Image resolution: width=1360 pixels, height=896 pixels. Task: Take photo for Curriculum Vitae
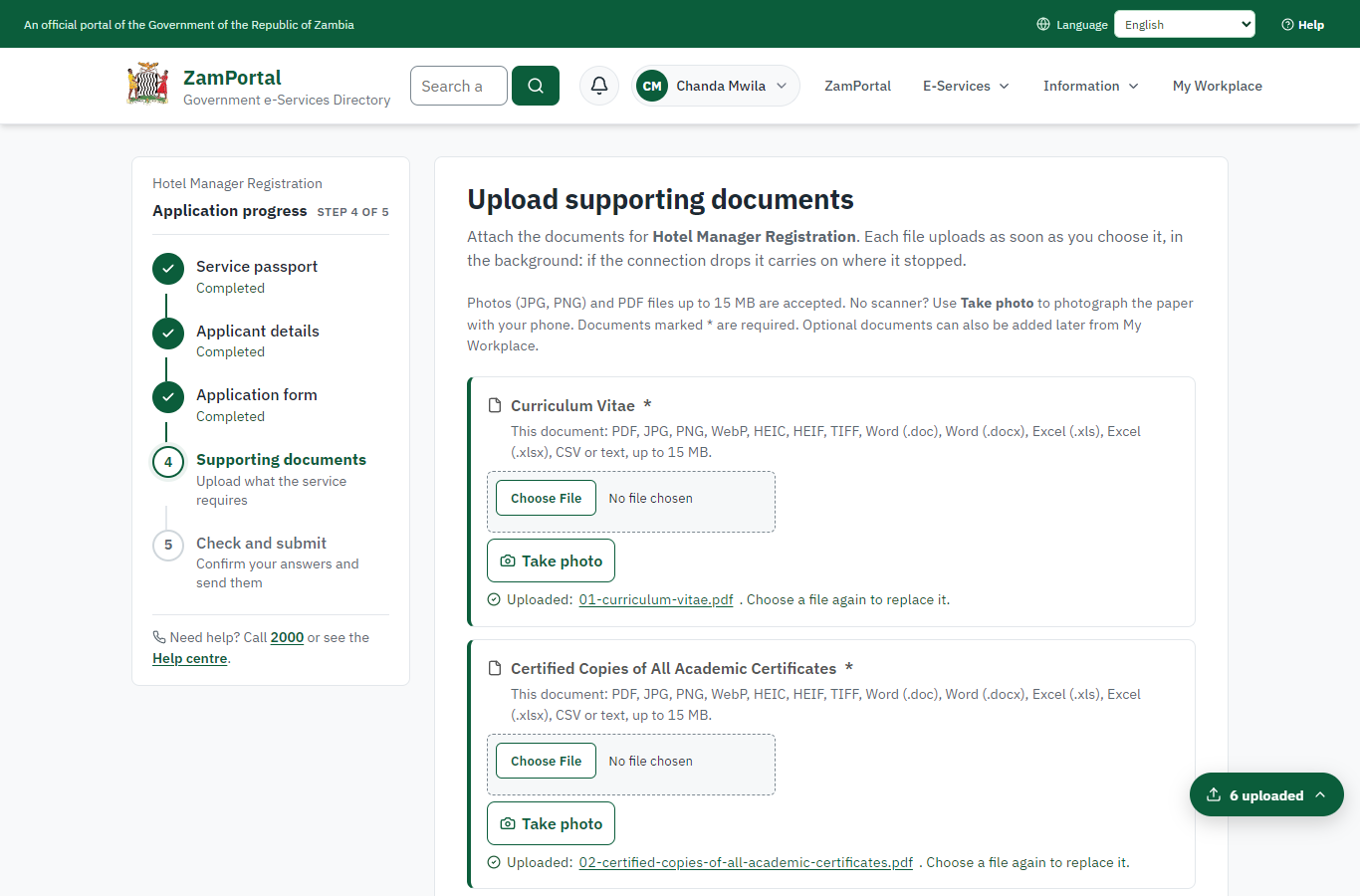pyautogui.click(x=551, y=560)
